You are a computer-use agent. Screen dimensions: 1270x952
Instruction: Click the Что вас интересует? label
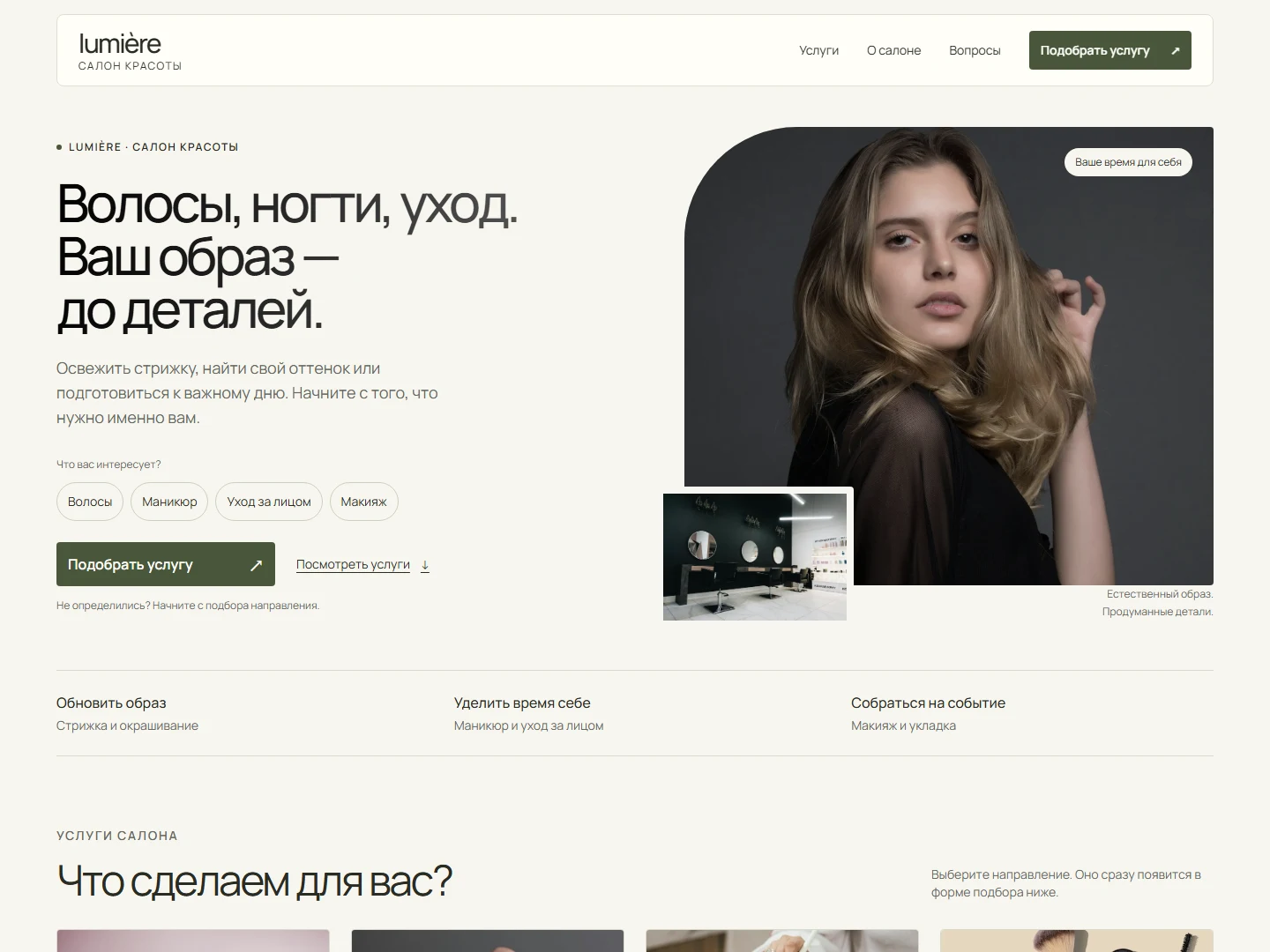(x=108, y=465)
